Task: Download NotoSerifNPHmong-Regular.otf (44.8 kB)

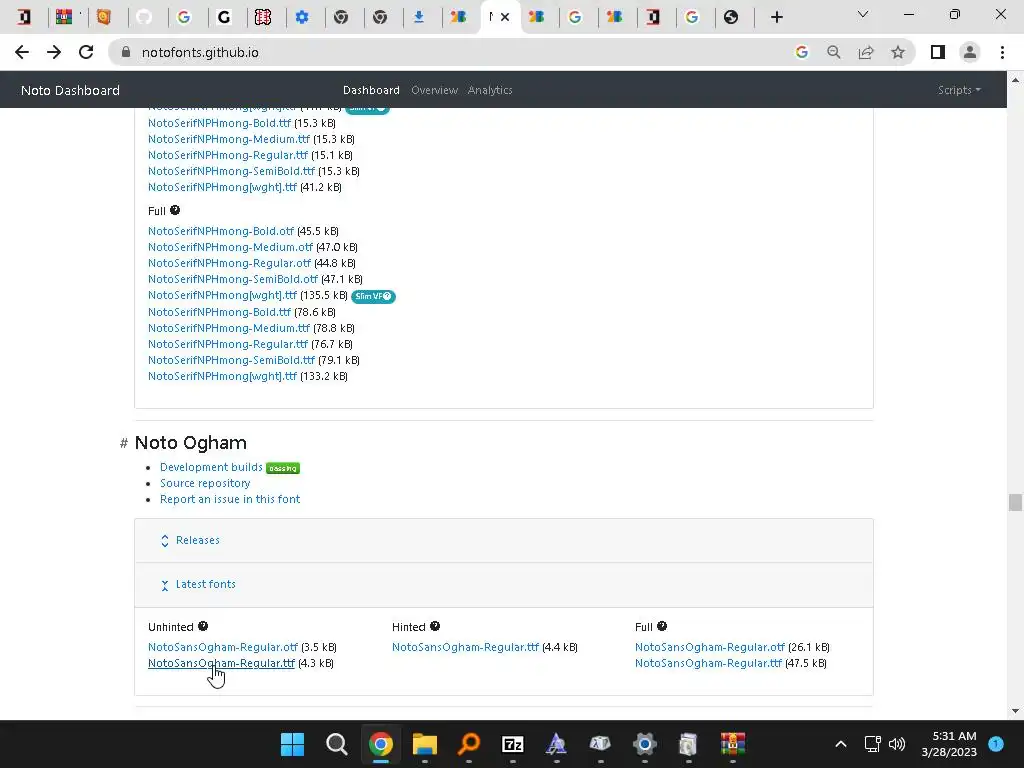Action: [x=229, y=263]
